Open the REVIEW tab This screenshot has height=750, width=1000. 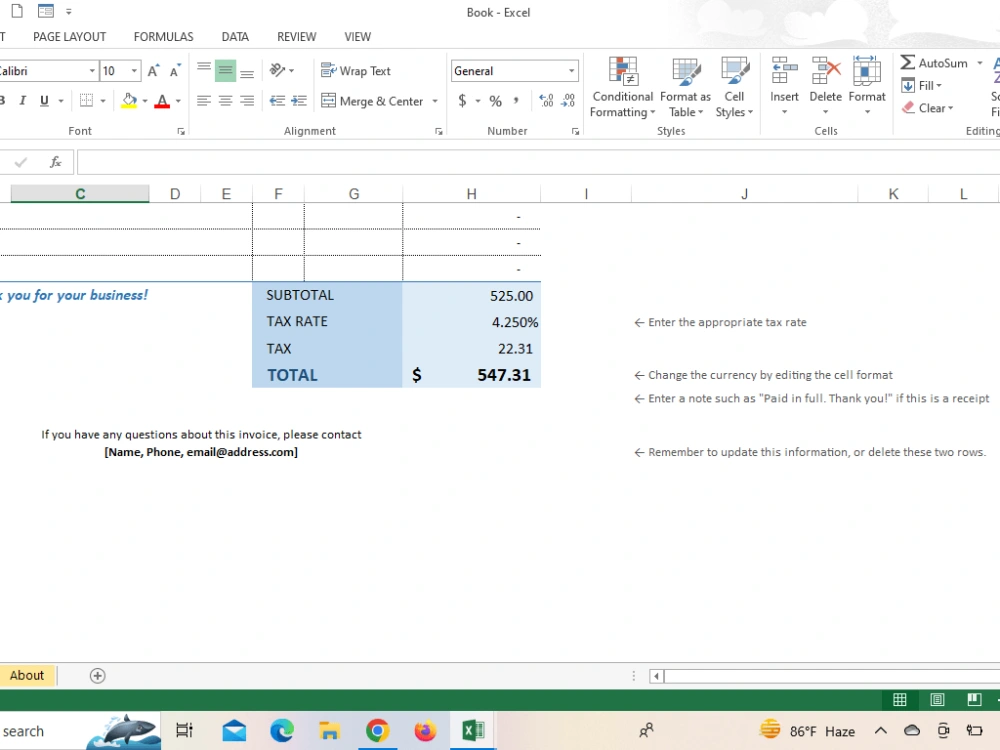(x=296, y=37)
